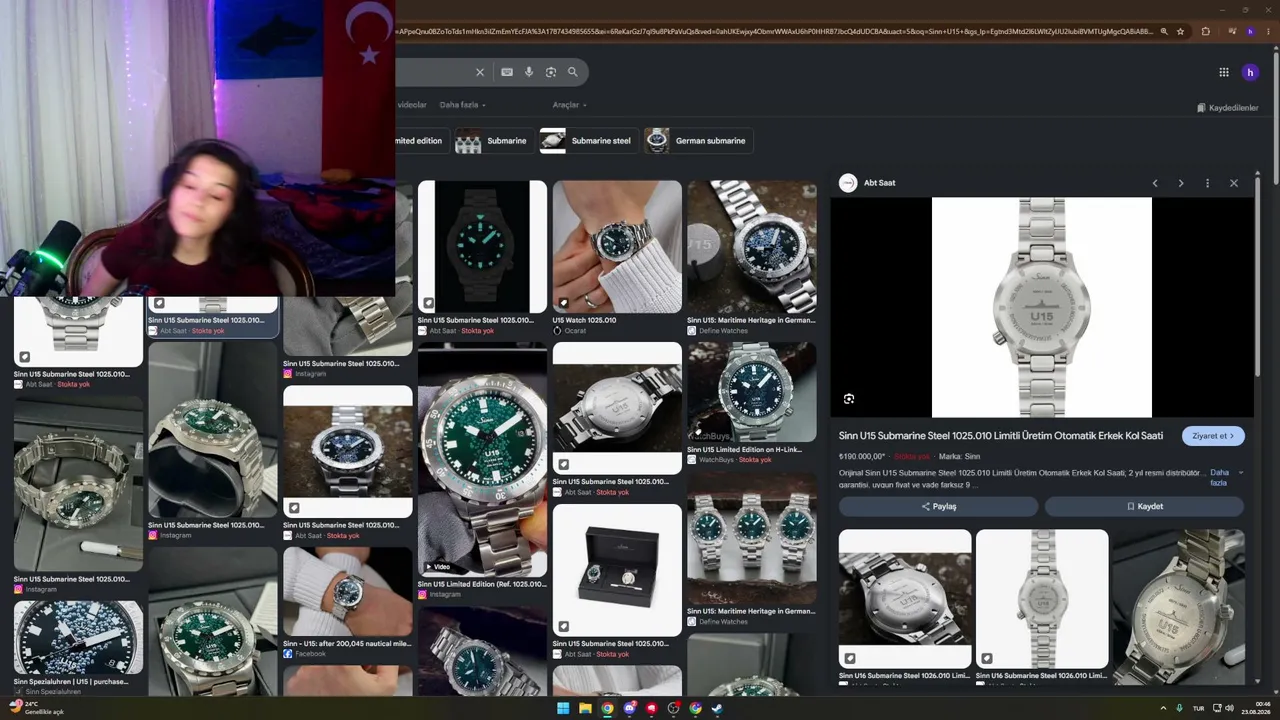Open the keyboard language indicator 'TUR'
This screenshot has width=1280, height=720.
pyautogui.click(x=1198, y=708)
